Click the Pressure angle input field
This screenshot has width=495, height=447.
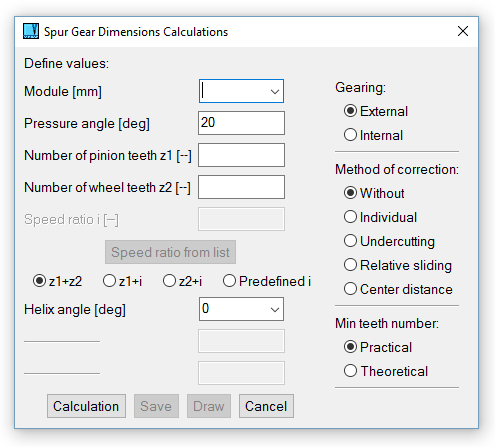pos(241,123)
